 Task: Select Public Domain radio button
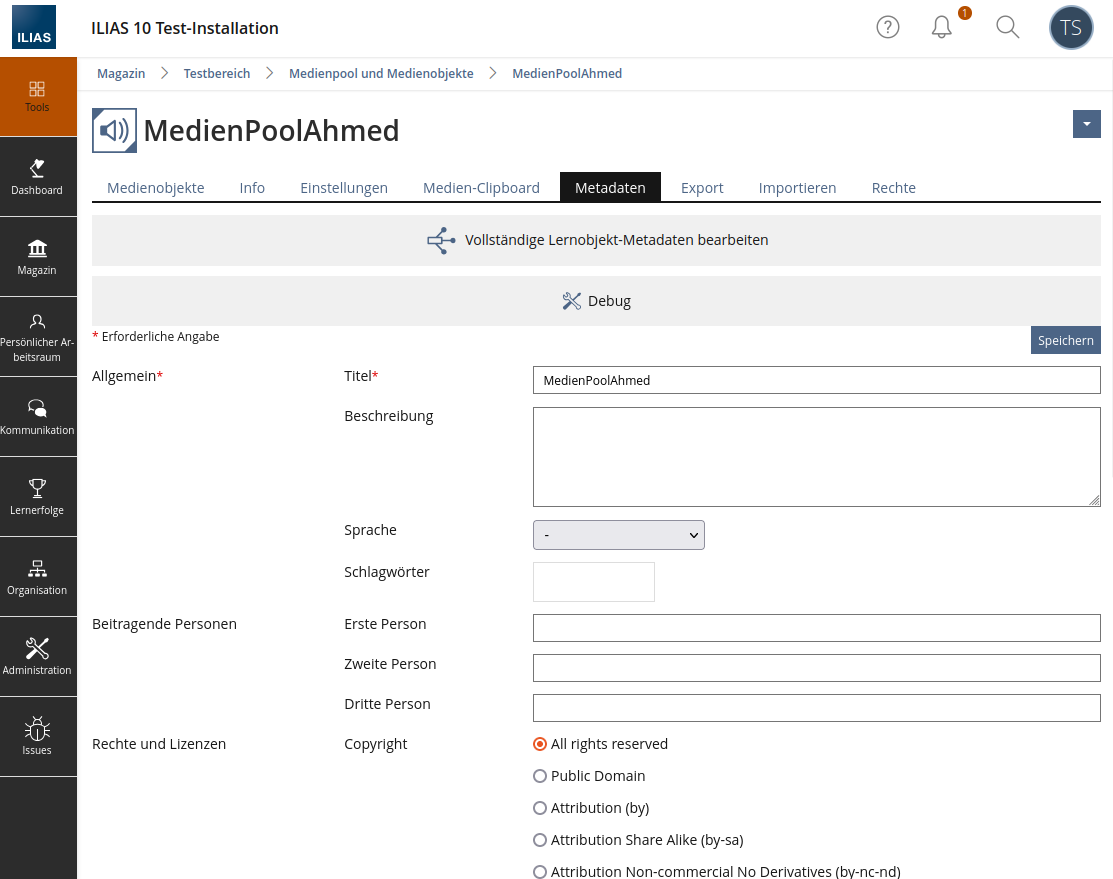pyautogui.click(x=540, y=776)
